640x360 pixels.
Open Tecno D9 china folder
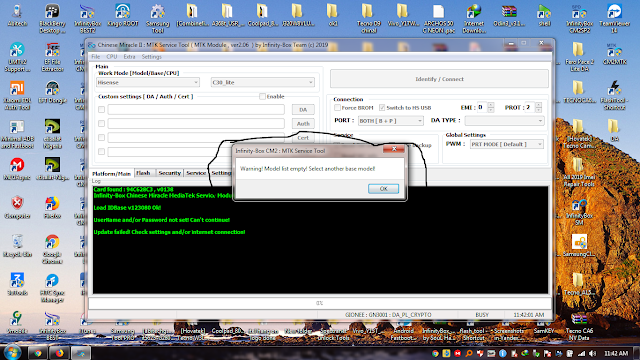pos(369,18)
